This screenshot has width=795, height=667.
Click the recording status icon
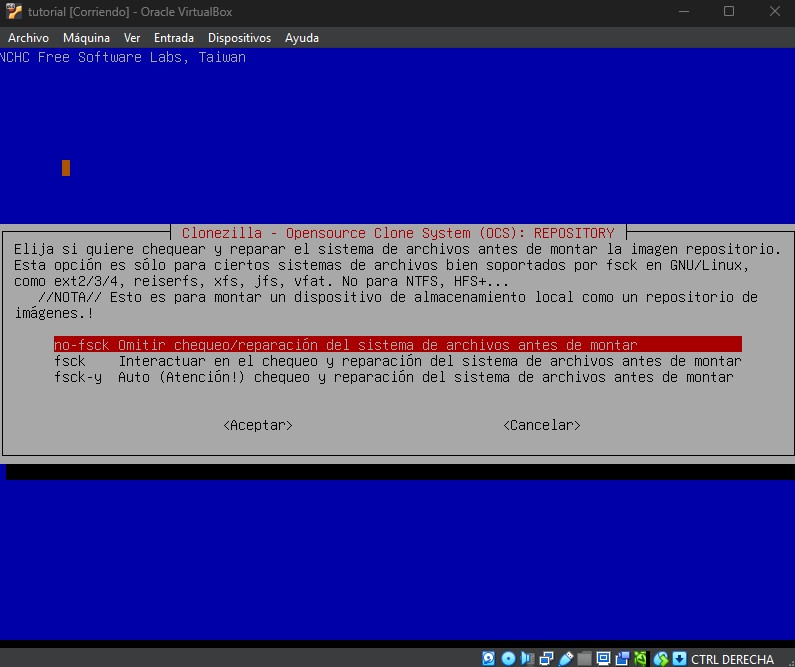tap(622, 658)
